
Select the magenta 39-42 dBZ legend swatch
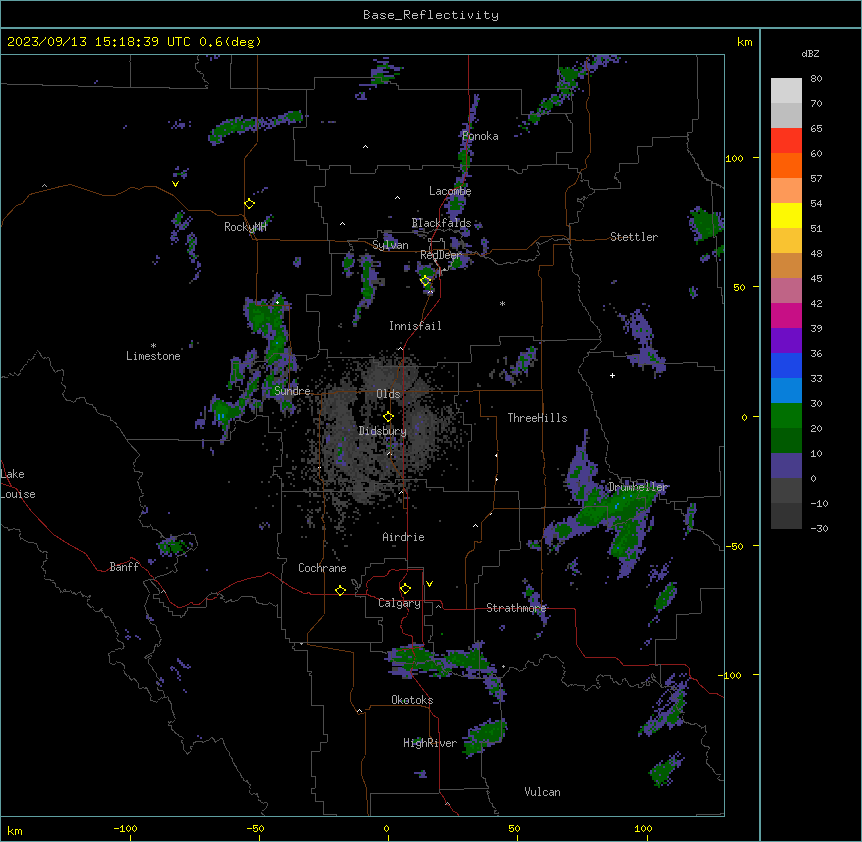(786, 316)
